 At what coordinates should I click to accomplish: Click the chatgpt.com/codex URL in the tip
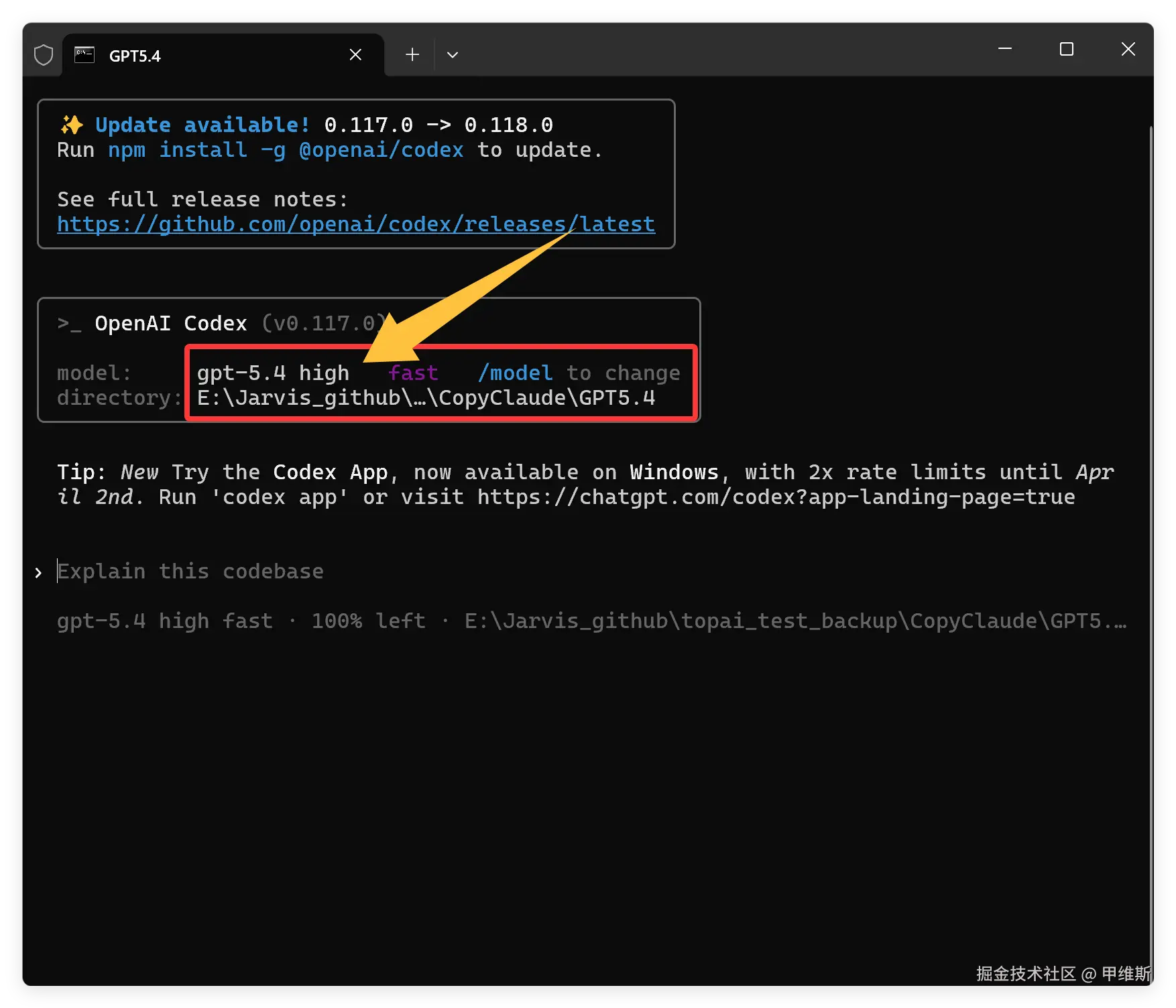click(776, 497)
